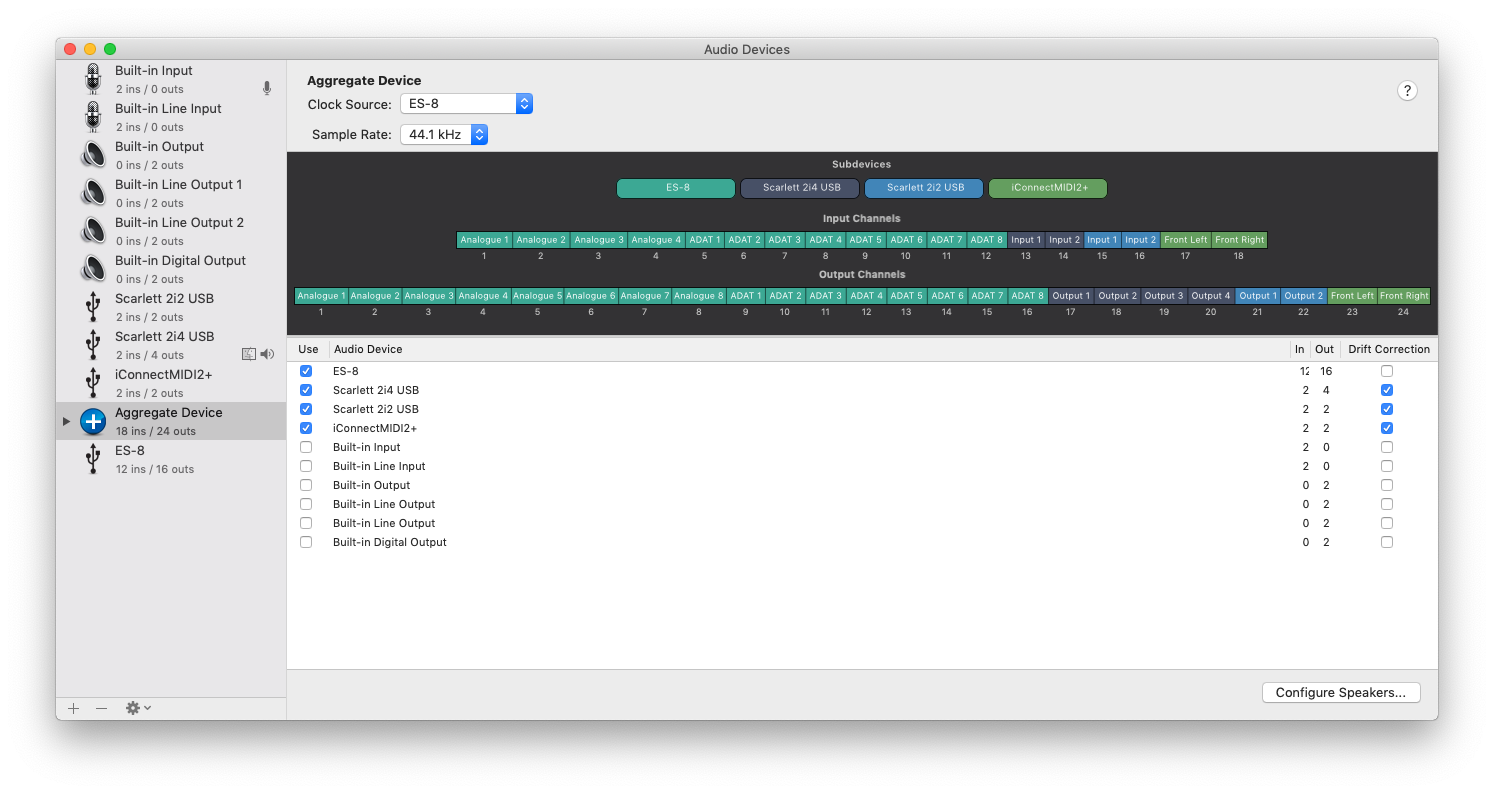The height and width of the screenshot is (794, 1494).
Task: Open the Clock Source dropdown
Action: [x=466, y=104]
